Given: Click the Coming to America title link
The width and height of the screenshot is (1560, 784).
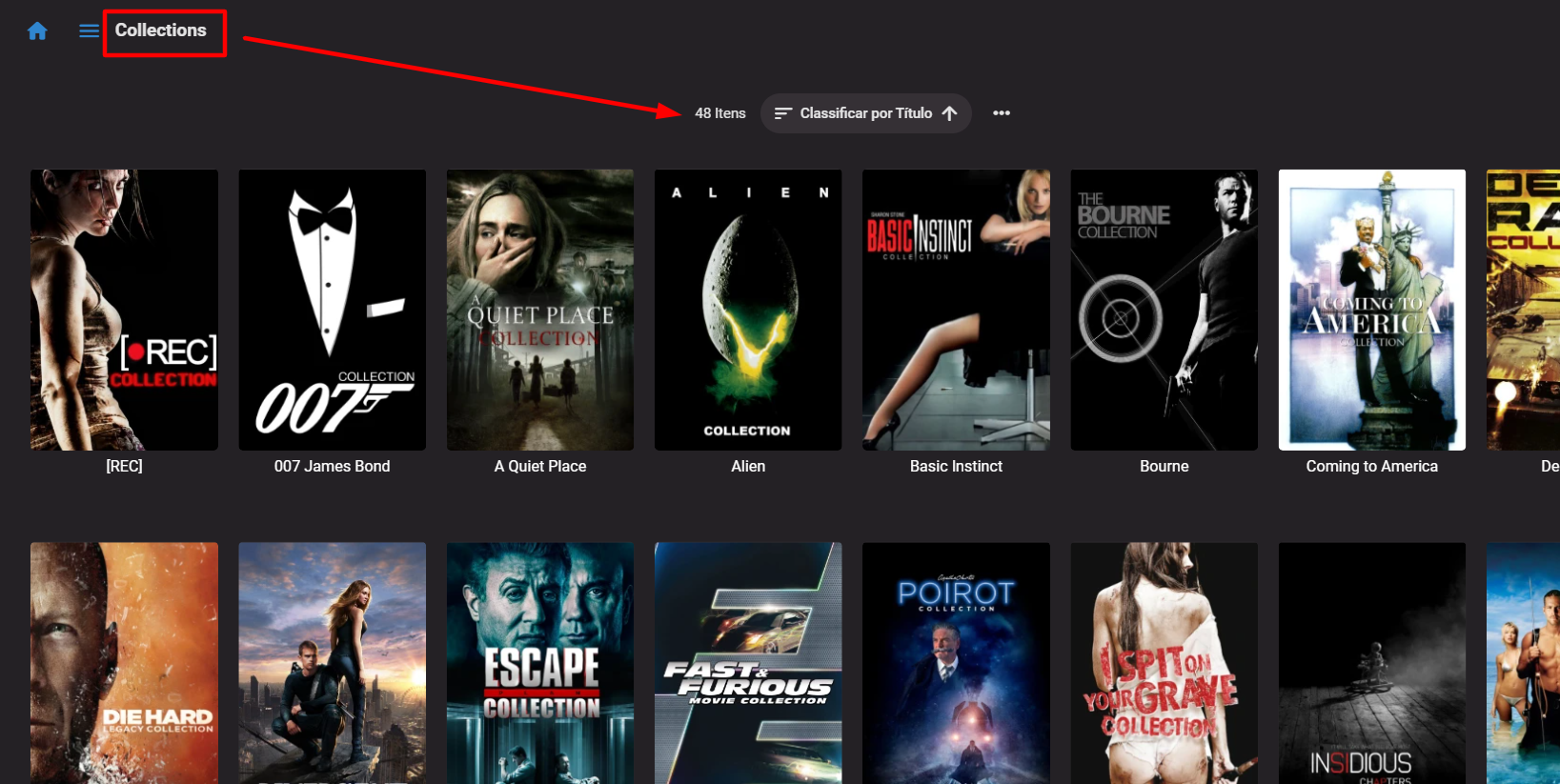Looking at the screenshot, I should click(x=1372, y=466).
